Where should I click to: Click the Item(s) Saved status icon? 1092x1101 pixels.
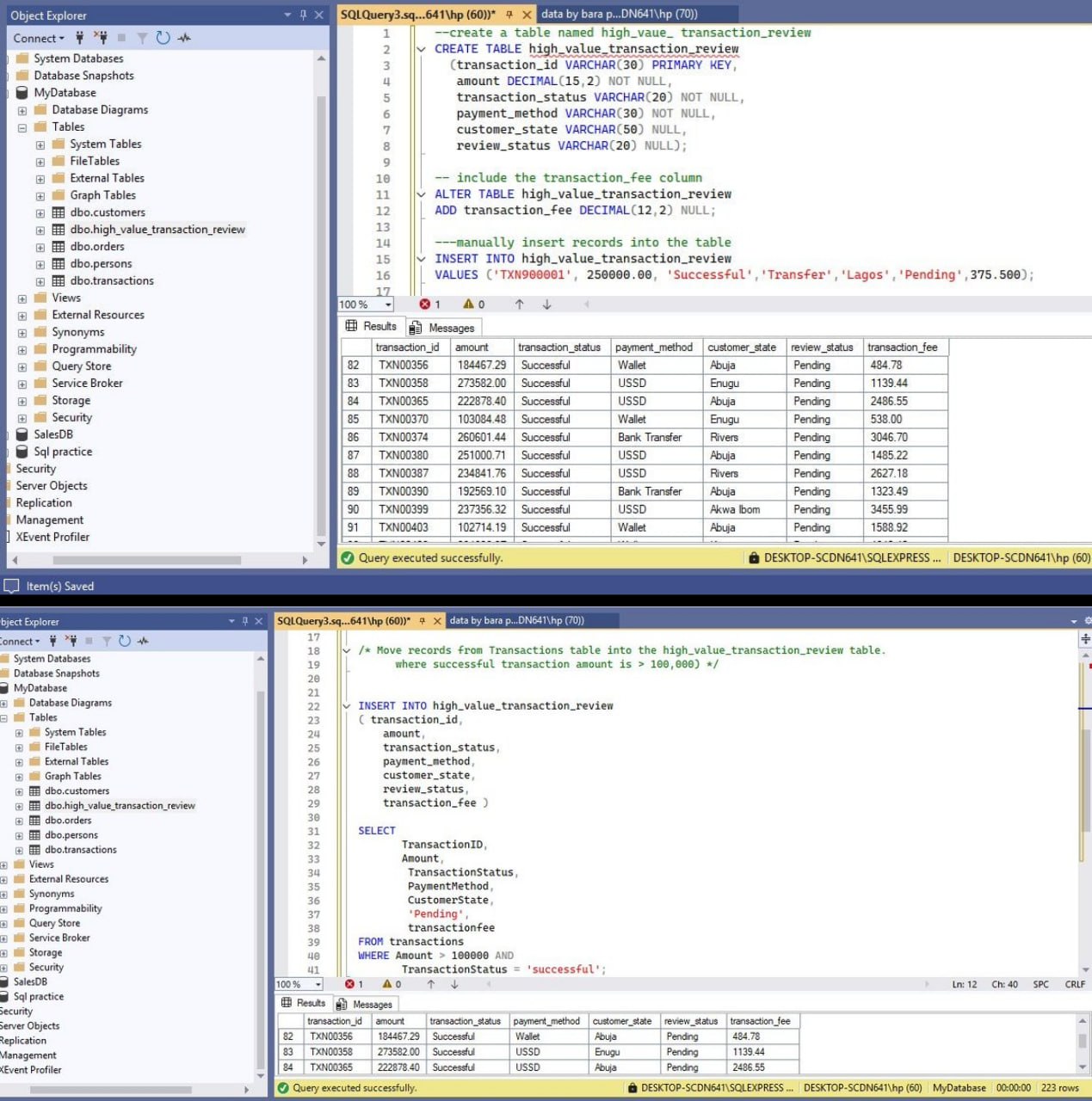point(12,586)
